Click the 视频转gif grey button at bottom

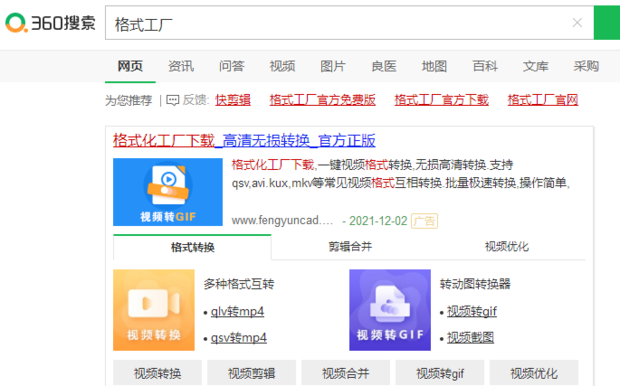coord(440,373)
